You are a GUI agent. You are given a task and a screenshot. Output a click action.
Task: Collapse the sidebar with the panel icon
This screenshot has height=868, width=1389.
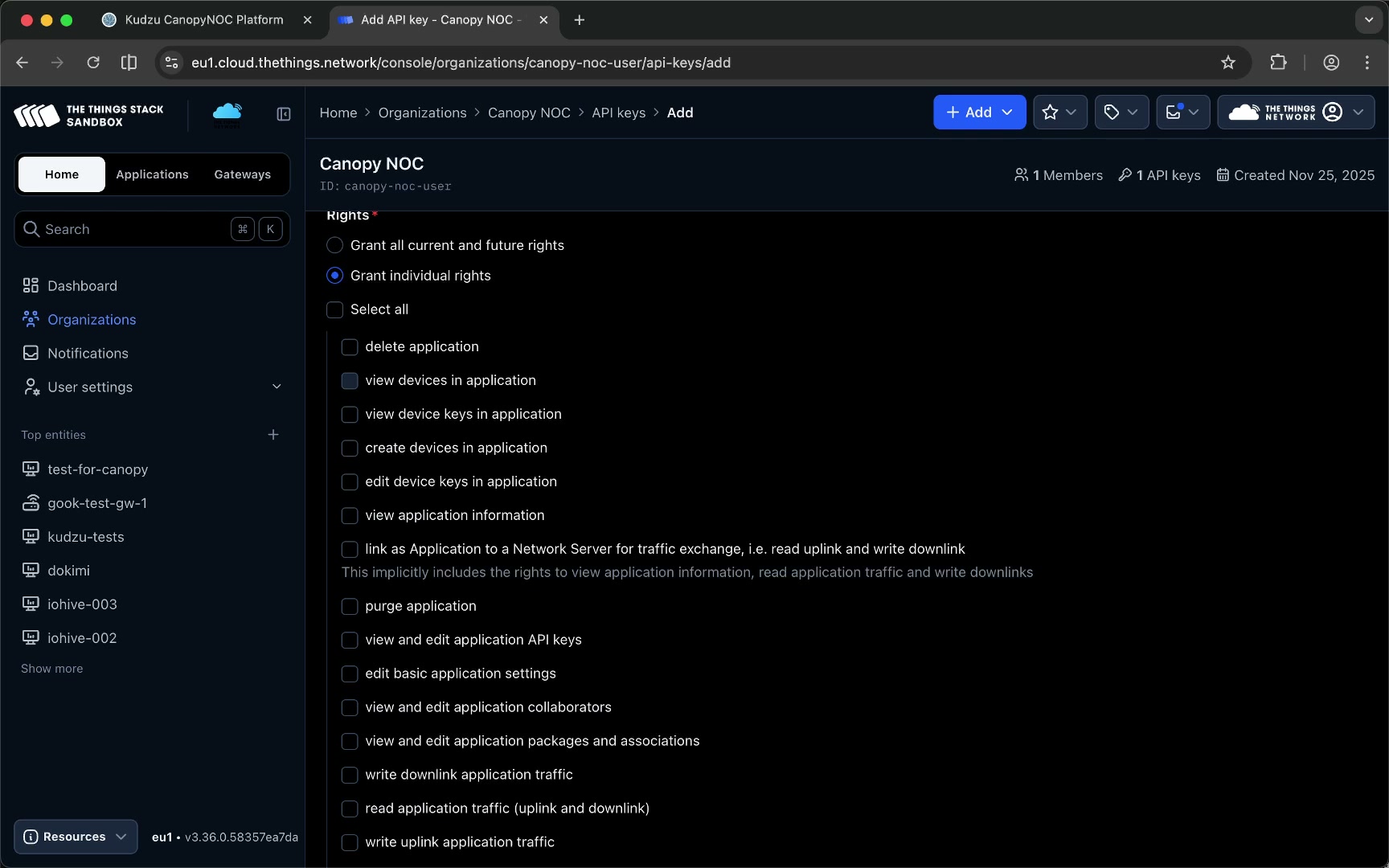coord(284,114)
